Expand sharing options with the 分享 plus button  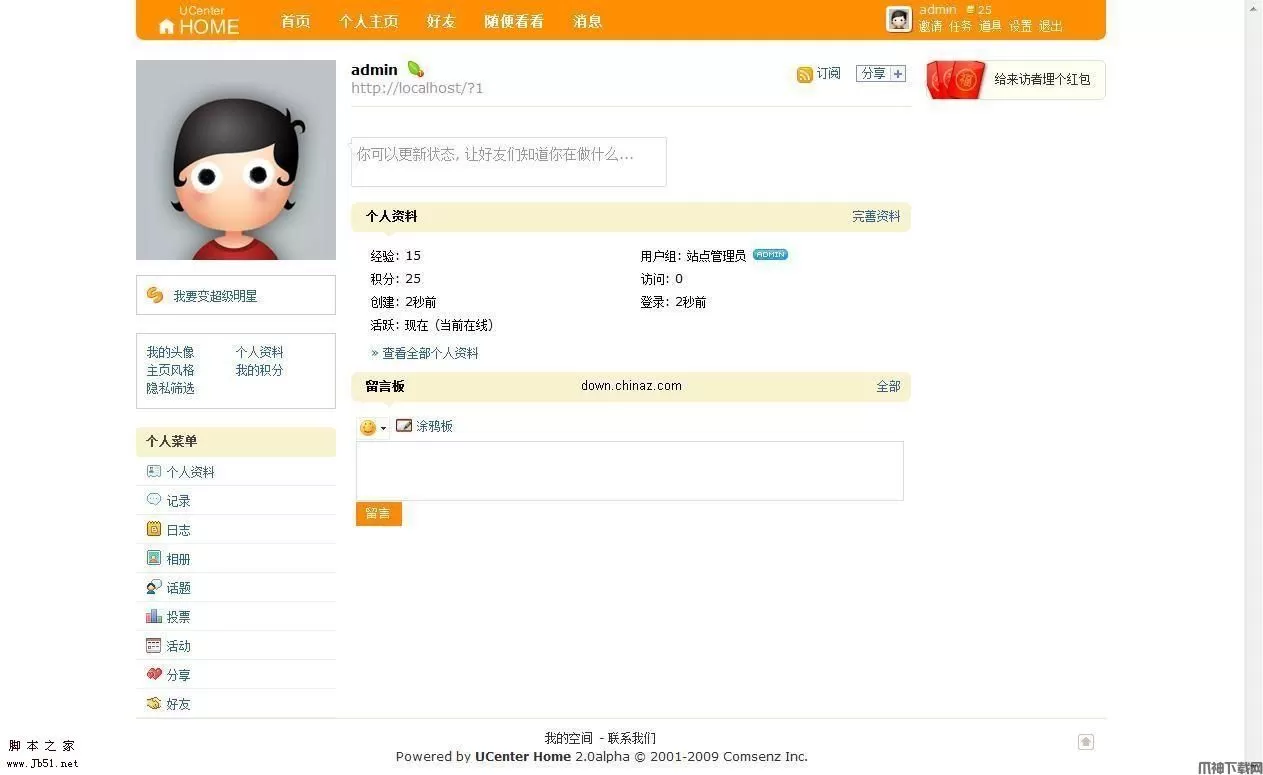pyautogui.click(x=899, y=73)
